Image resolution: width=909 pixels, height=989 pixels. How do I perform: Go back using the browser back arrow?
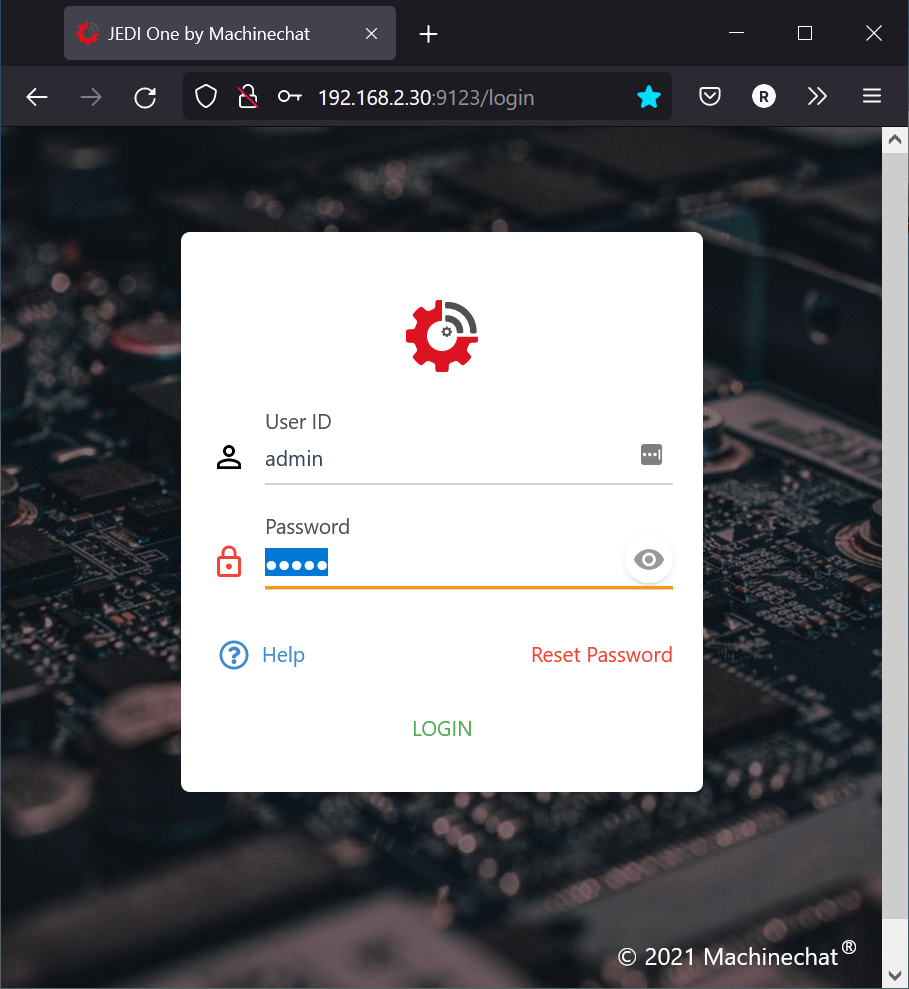tap(37, 97)
